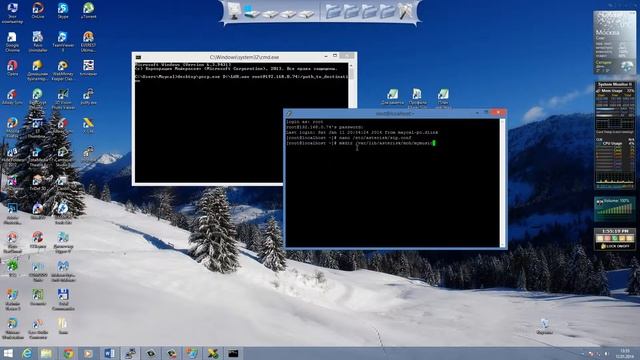Click the System Monitor II gadget header
The height and width of the screenshot is (360, 640).
point(615,84)
